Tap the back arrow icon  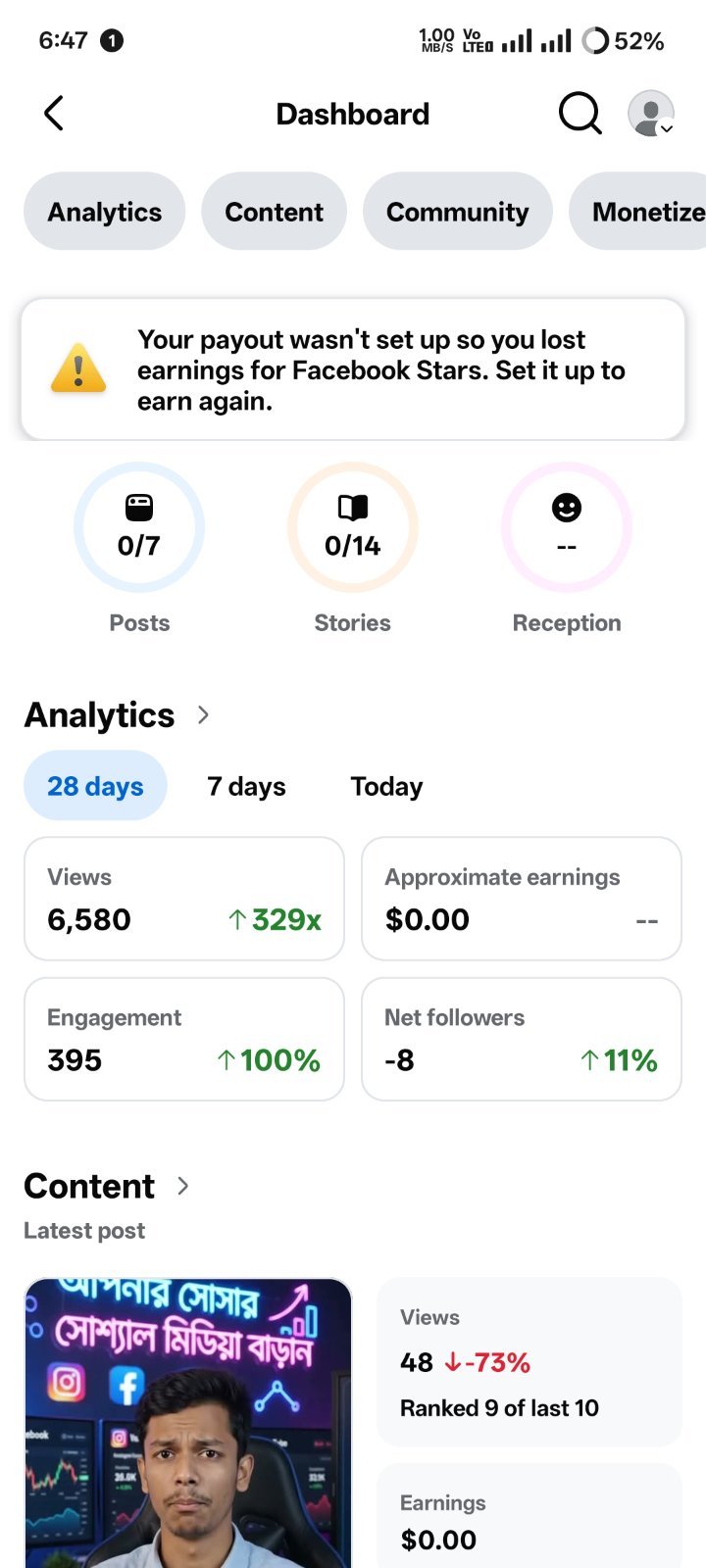(x=55, y=114)
